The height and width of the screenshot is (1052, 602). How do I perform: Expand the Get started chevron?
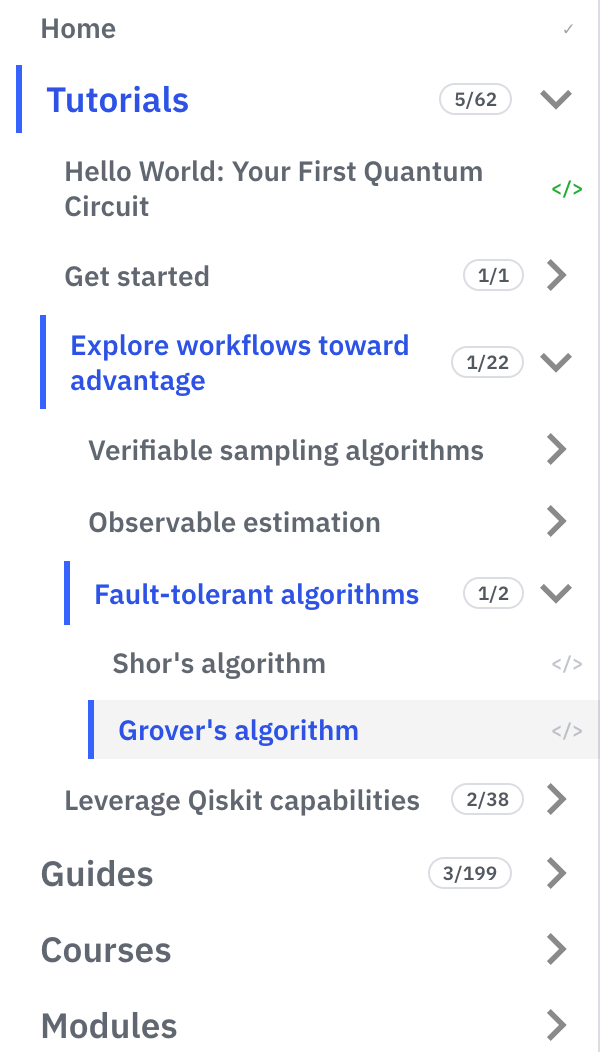(x=556, y=276)
